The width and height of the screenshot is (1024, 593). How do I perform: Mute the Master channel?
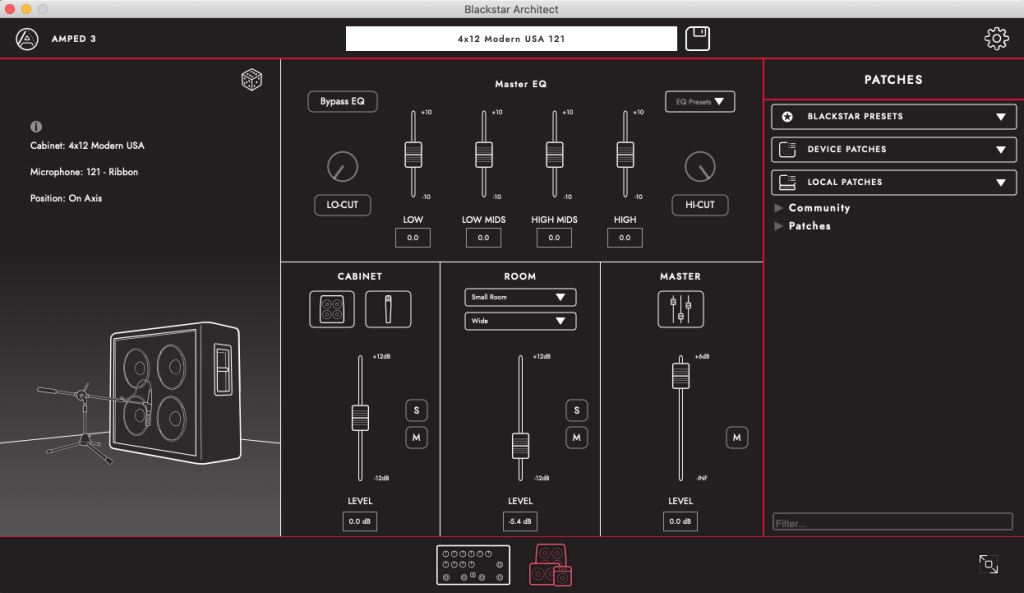pyautogui.click(x=736, y=437)
